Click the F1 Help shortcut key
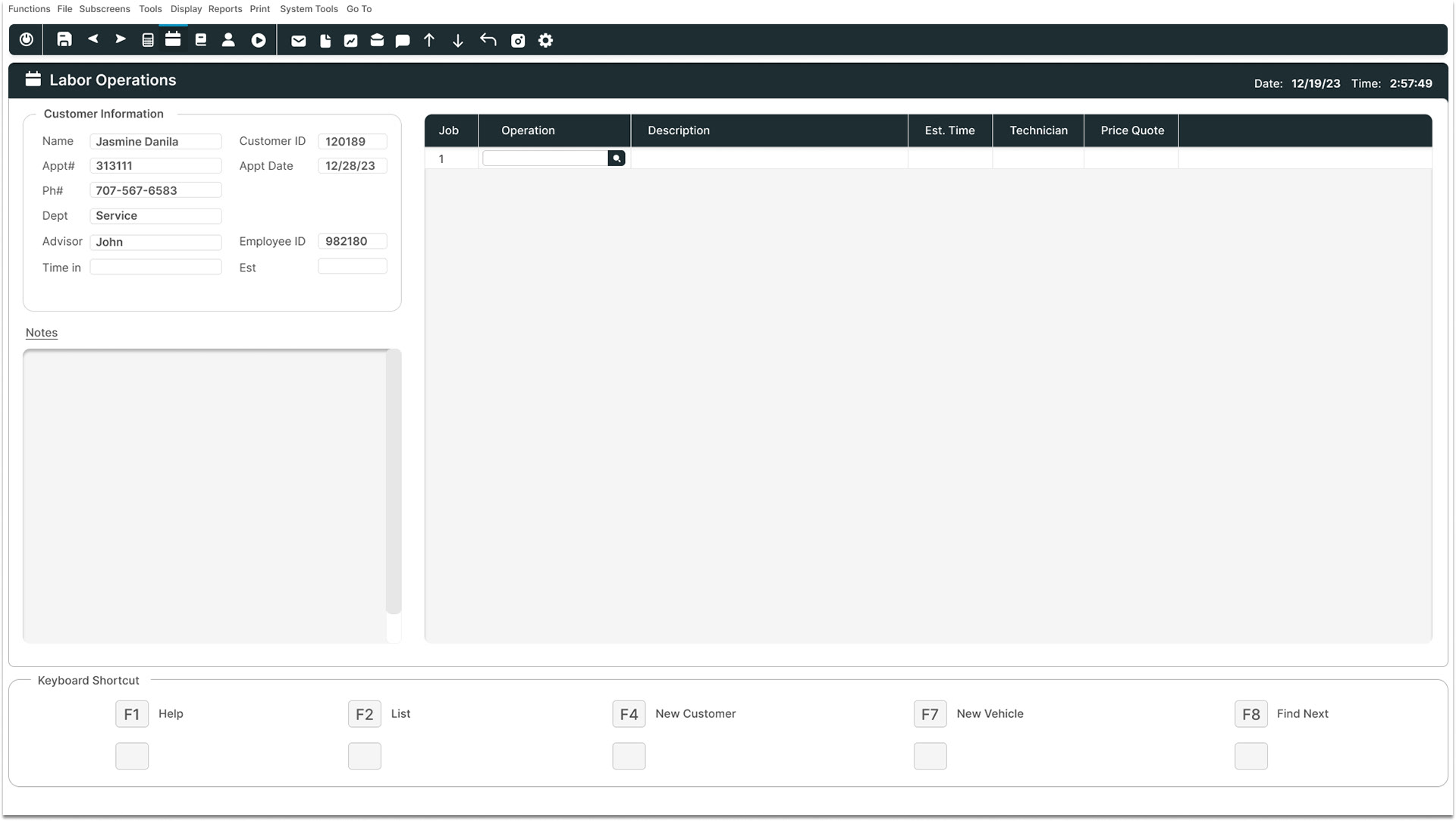 (x=132, y=714)
